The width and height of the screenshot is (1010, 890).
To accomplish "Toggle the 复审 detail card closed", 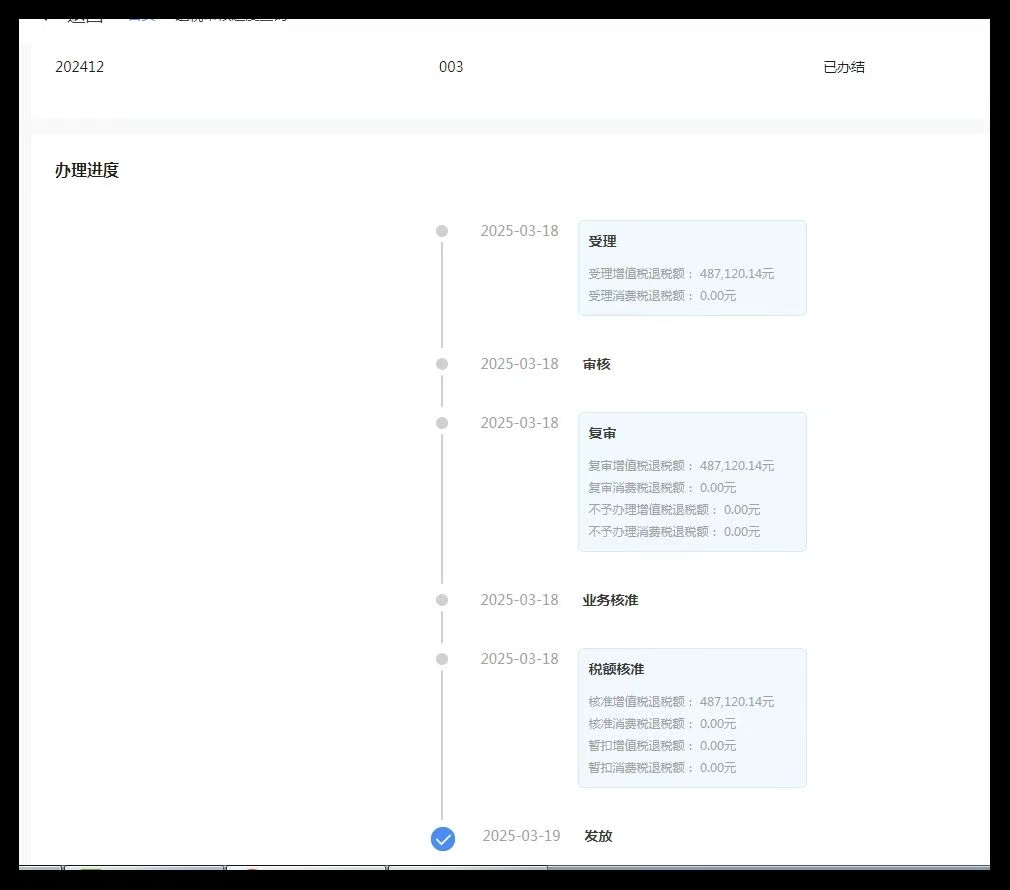I will [x=691, y=480].
